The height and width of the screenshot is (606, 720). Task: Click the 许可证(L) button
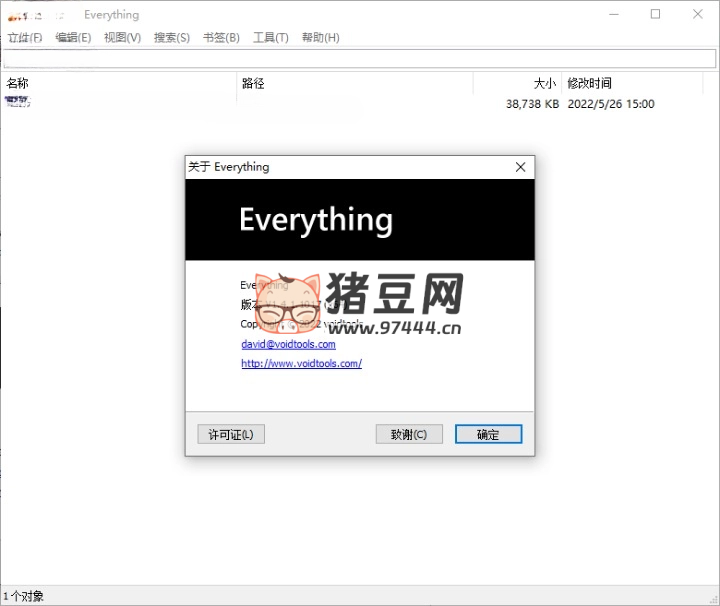(231, 434)
